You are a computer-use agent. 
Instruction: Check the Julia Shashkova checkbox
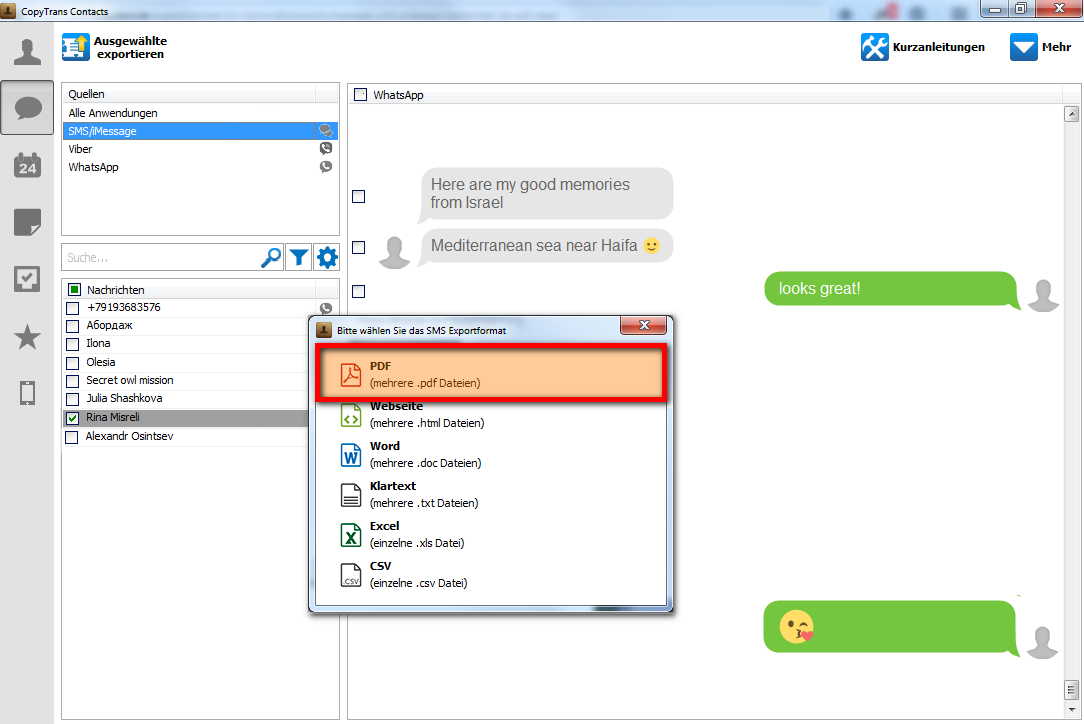pyautogui.click(x=73, y=399)
